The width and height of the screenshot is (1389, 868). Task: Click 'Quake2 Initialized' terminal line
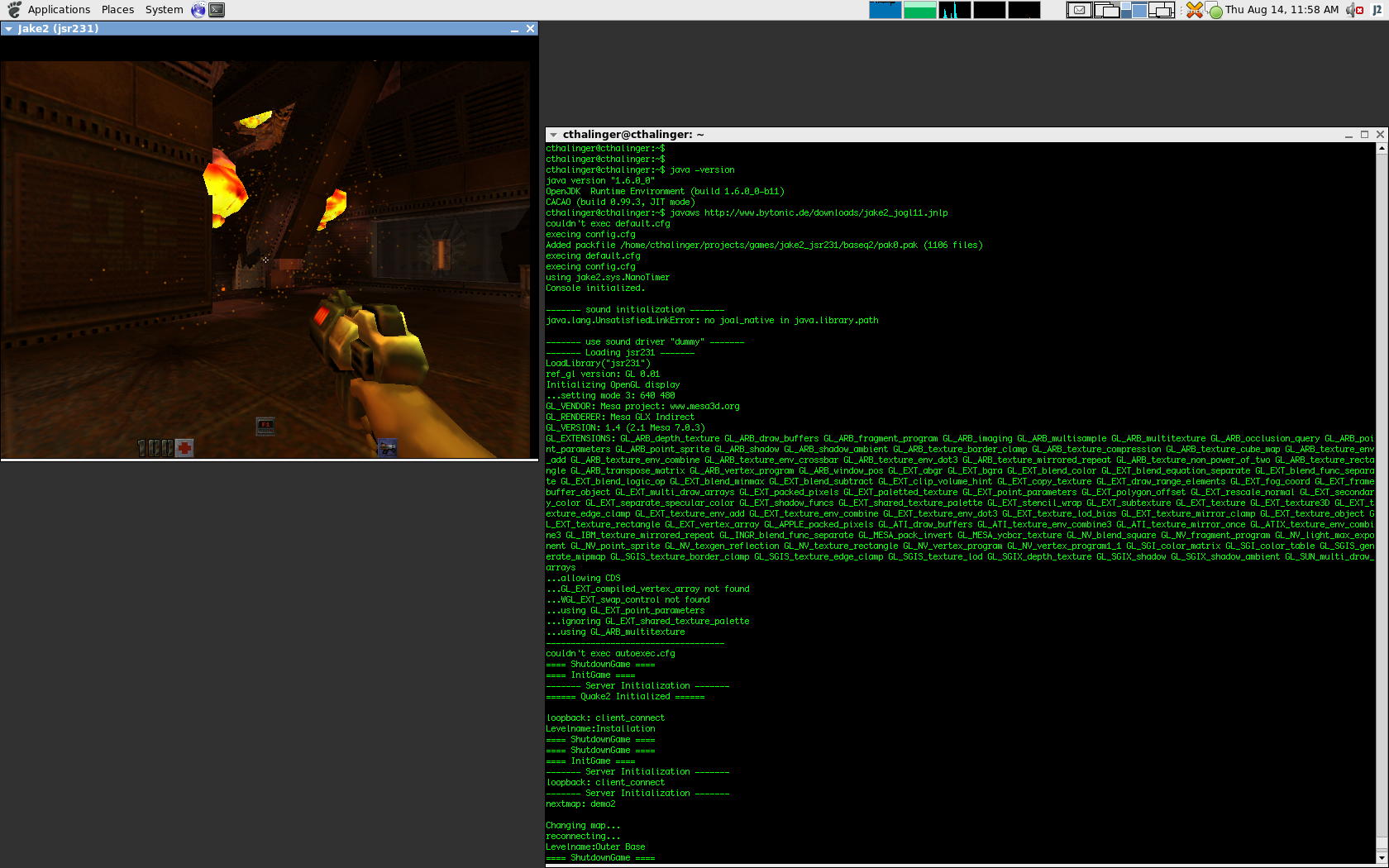pos(625,697)
